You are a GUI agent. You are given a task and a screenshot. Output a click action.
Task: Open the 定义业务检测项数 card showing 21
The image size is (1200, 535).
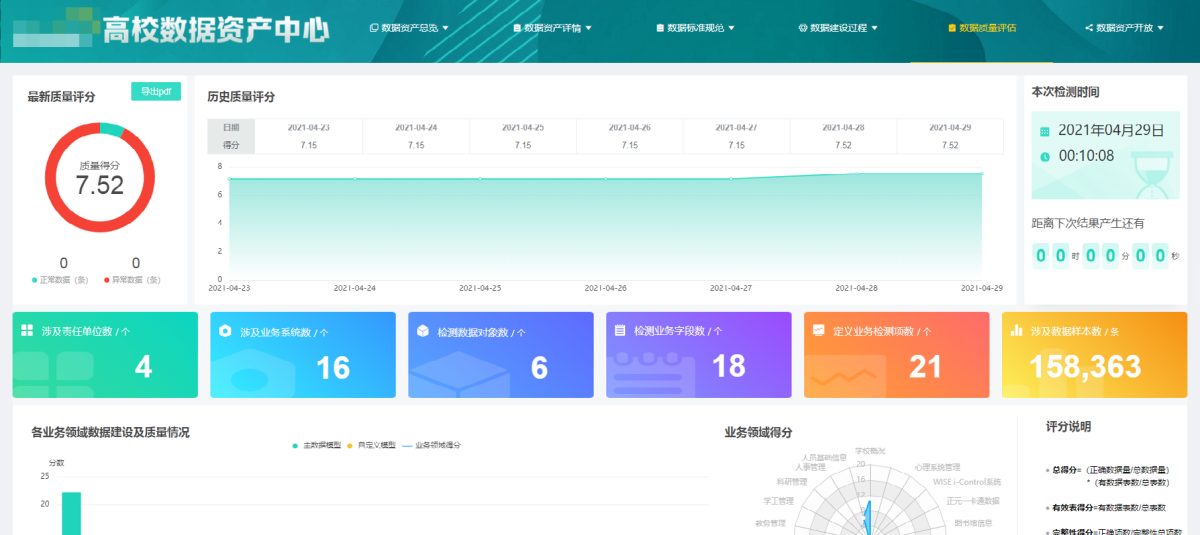pyautogui.click(x=897, y=355)
